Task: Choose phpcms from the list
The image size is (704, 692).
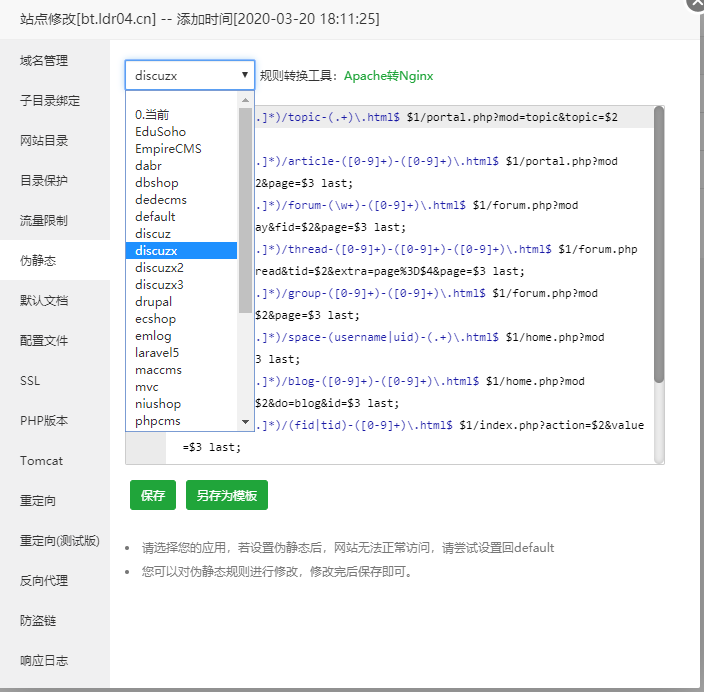Action: (x=158, y=421)
